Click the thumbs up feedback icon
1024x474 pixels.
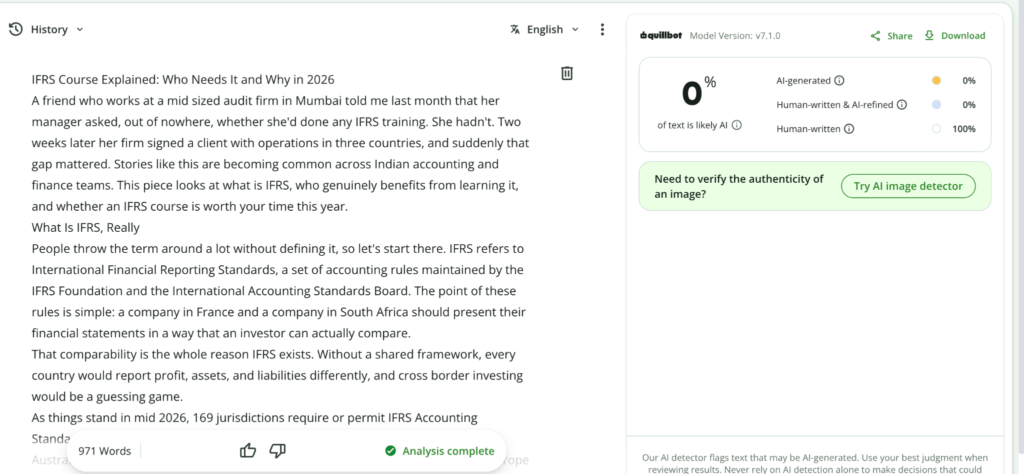(248, 450)
